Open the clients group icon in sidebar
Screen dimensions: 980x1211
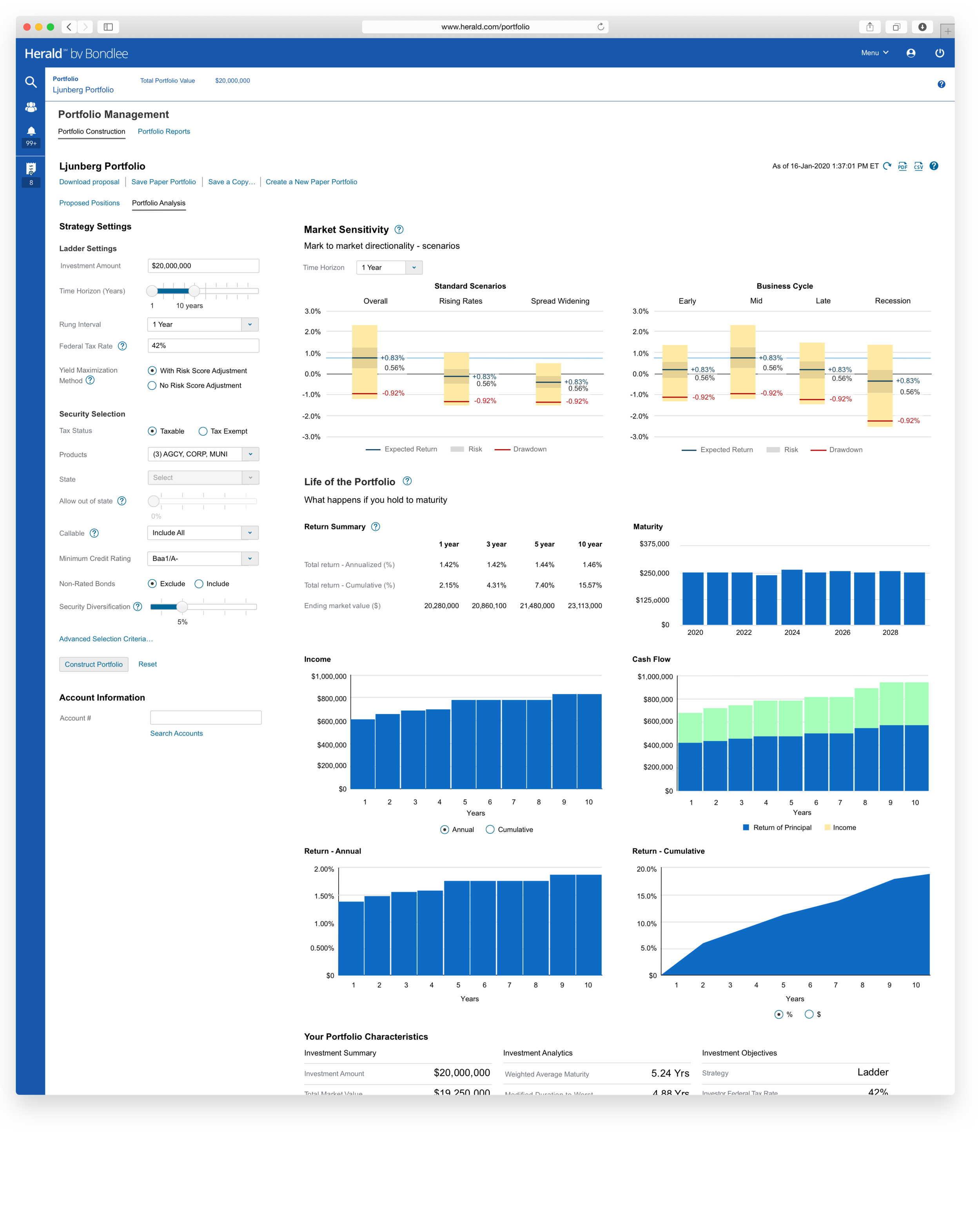point(31,107)
